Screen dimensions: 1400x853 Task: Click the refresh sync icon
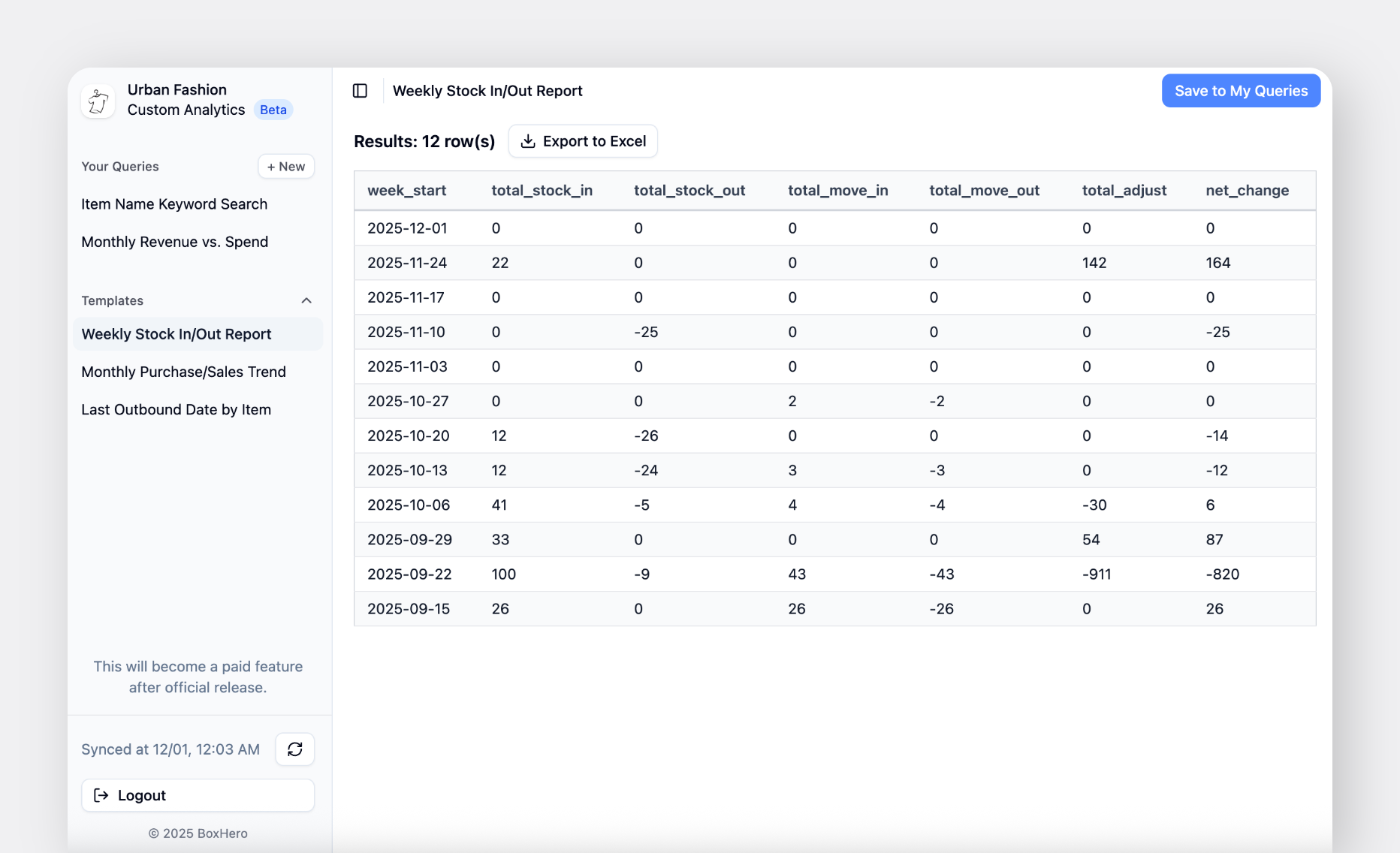click(x=294, y=749)
